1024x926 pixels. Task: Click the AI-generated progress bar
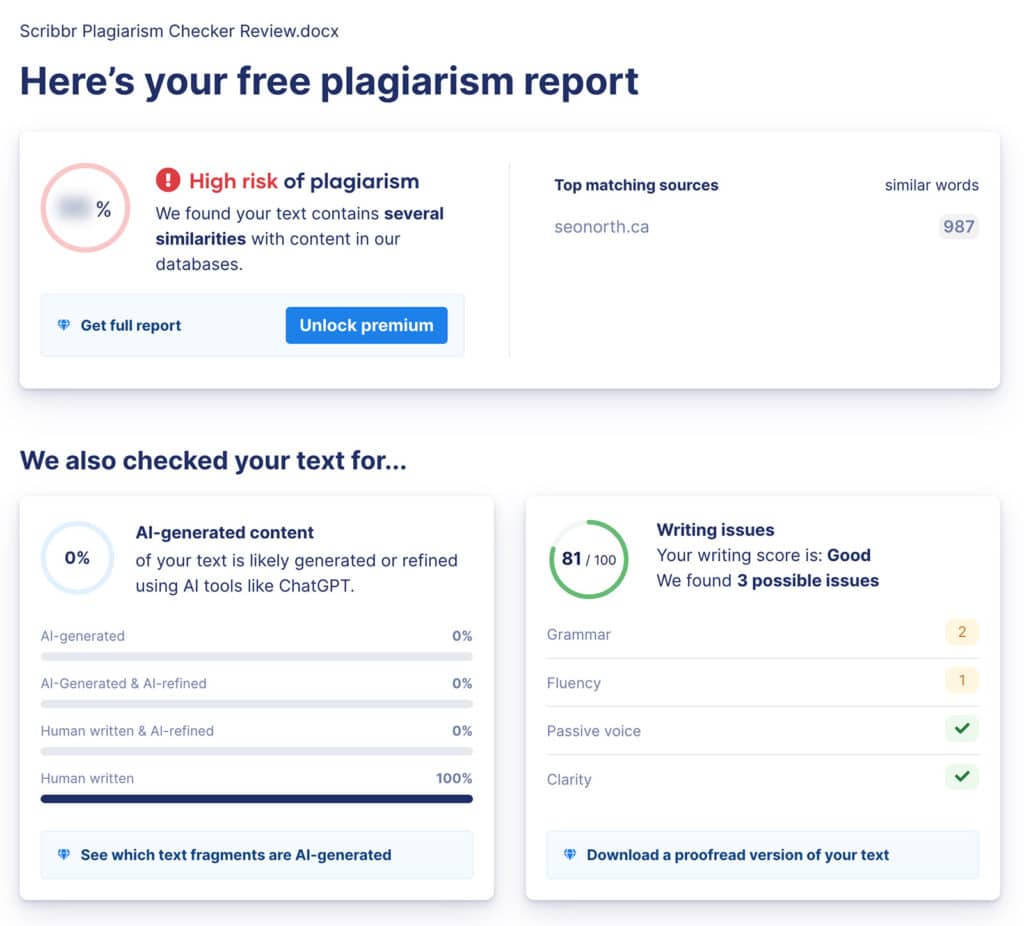tap(256, 656)
